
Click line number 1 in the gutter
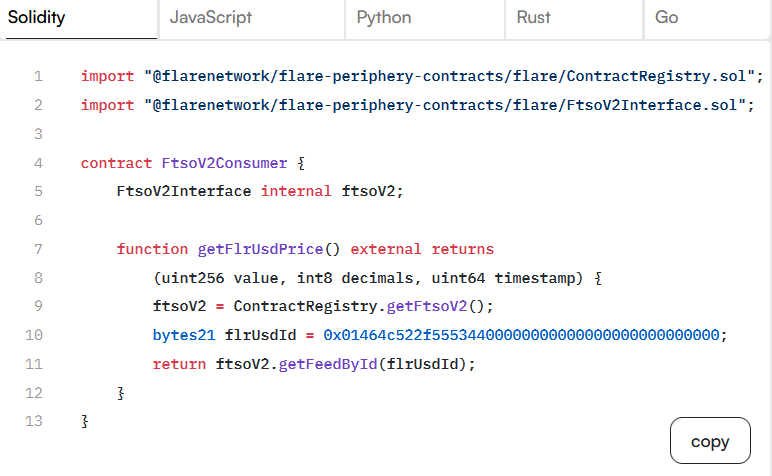(38, 76)
